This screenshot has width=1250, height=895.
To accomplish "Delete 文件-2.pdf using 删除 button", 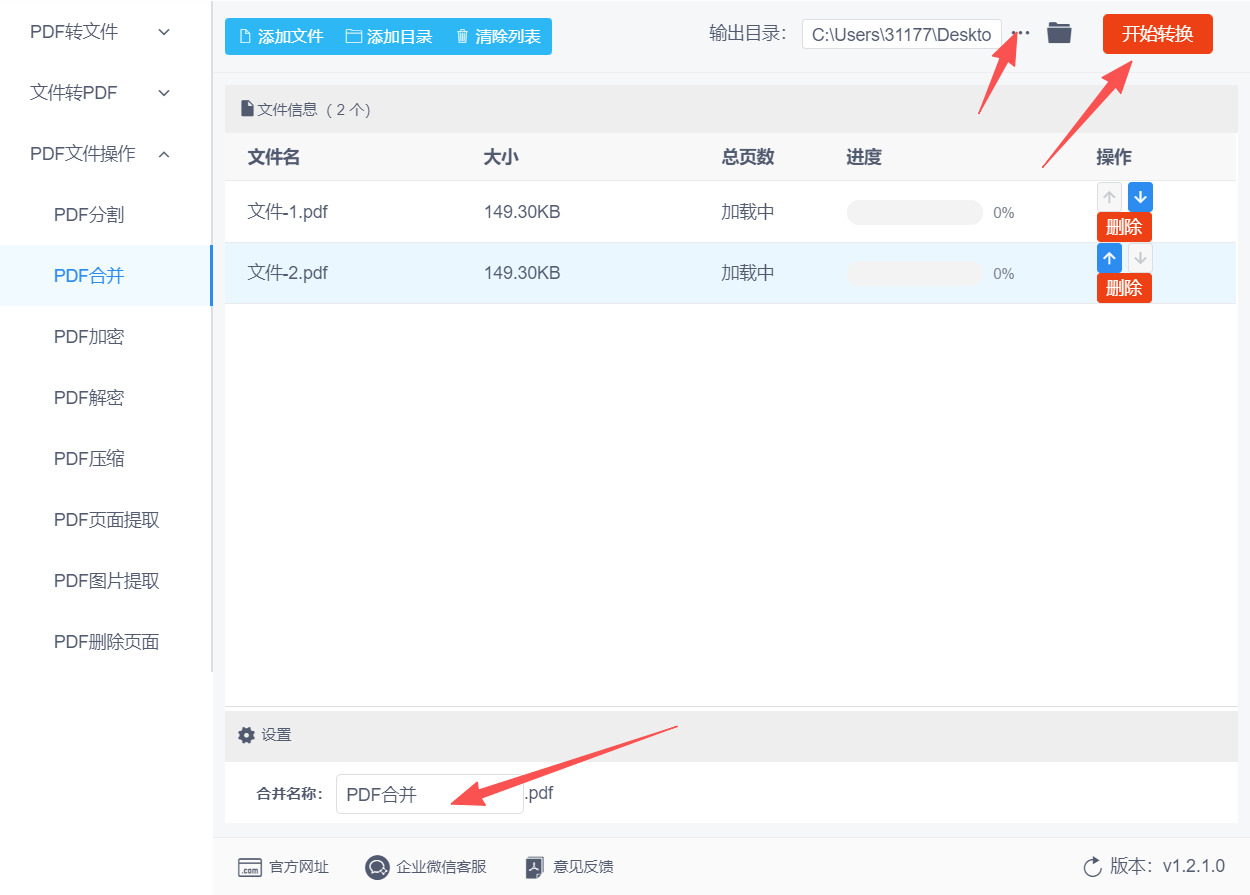I will click(x=1124, y=288).
